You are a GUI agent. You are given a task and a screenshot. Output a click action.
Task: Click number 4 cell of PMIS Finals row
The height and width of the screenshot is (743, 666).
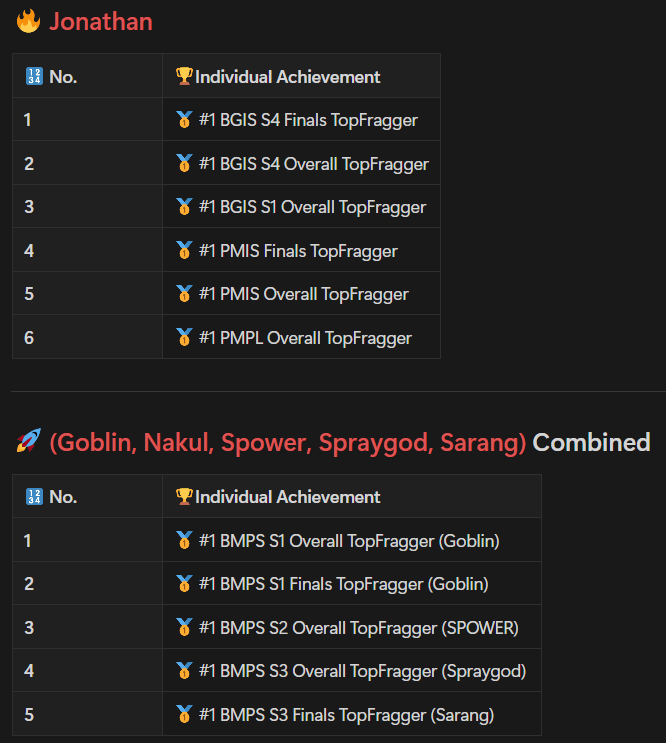(87, 250)
